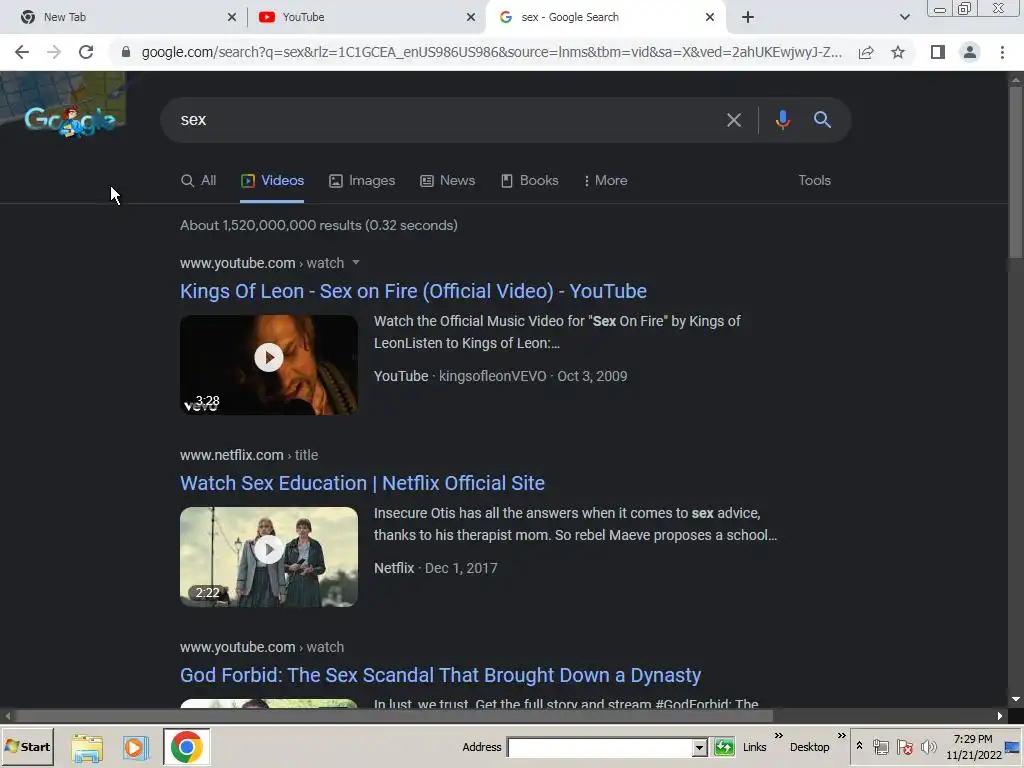Image resolution: width=1024 pixels, height=768 pixels.
Task: Click the scroll right arrow at bottom
Action: click(1000, 716)
